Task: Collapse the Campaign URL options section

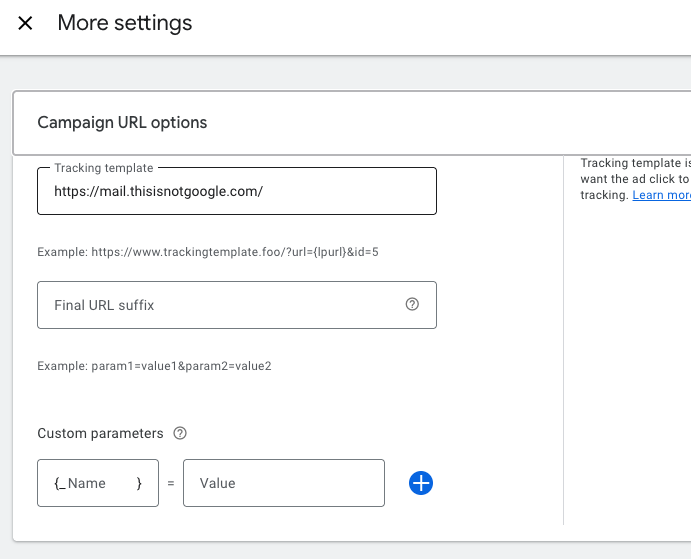Action: click(122, 123)
